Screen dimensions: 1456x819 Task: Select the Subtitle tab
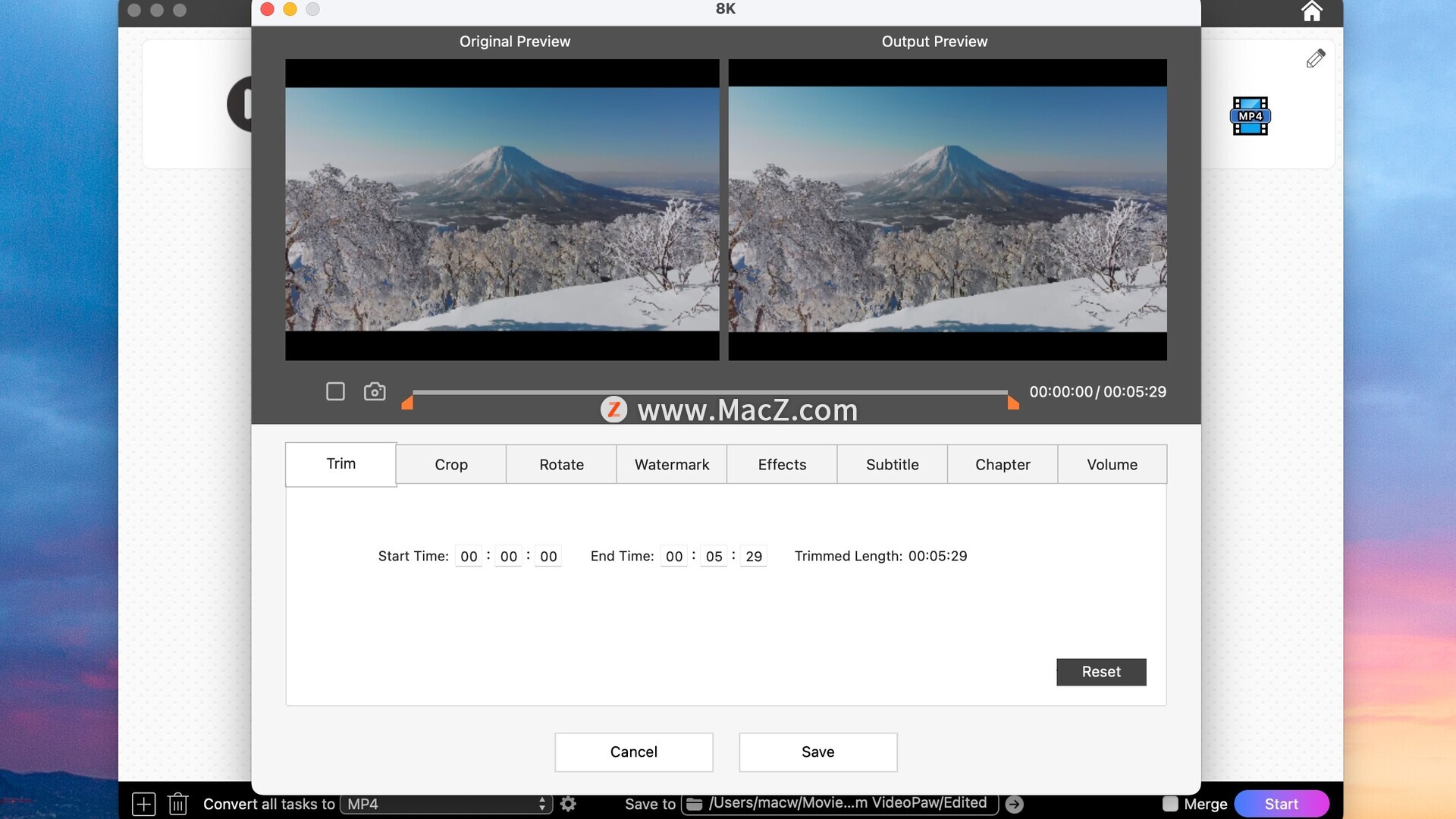tap(893, 465)
